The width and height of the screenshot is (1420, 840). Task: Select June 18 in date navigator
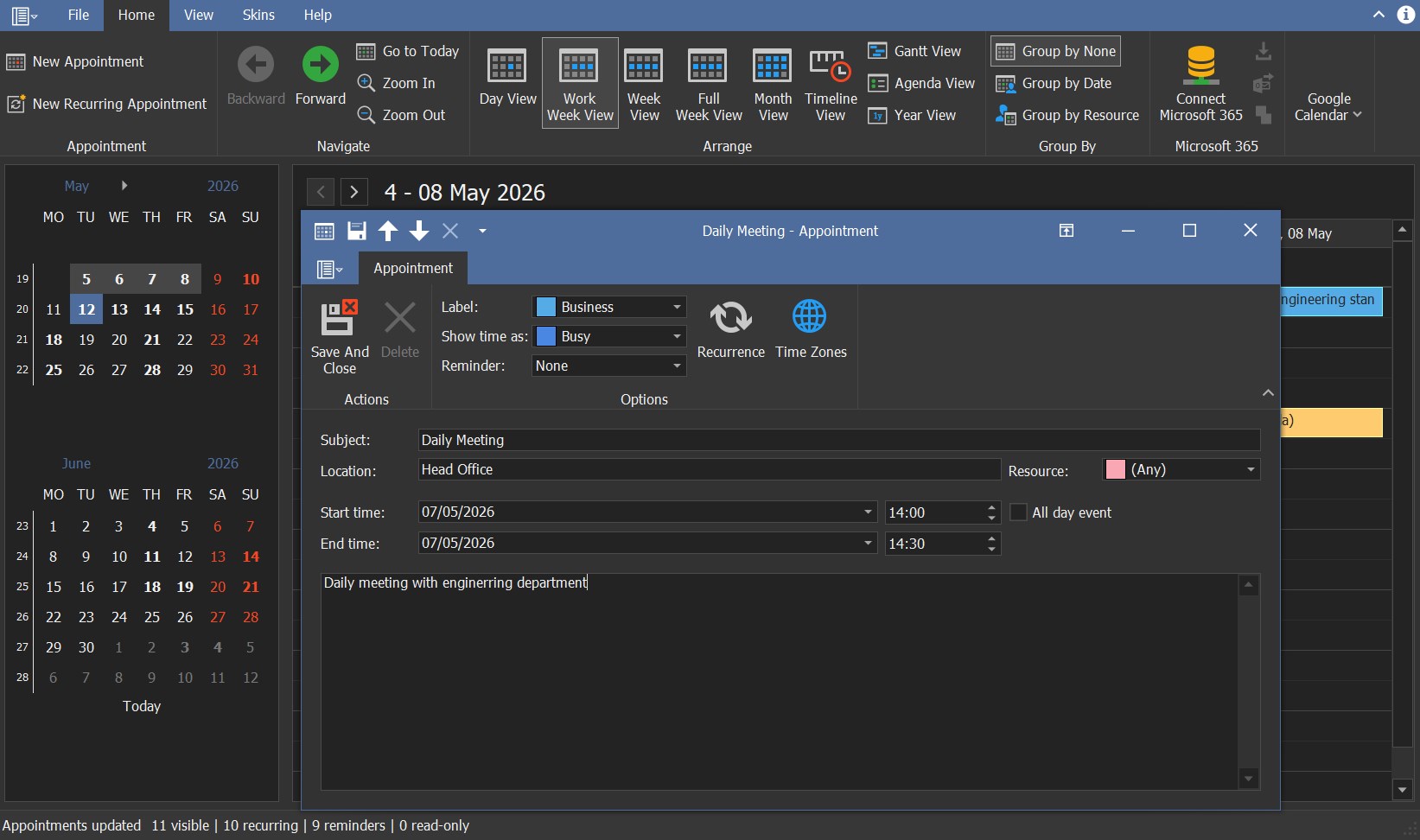152,587
